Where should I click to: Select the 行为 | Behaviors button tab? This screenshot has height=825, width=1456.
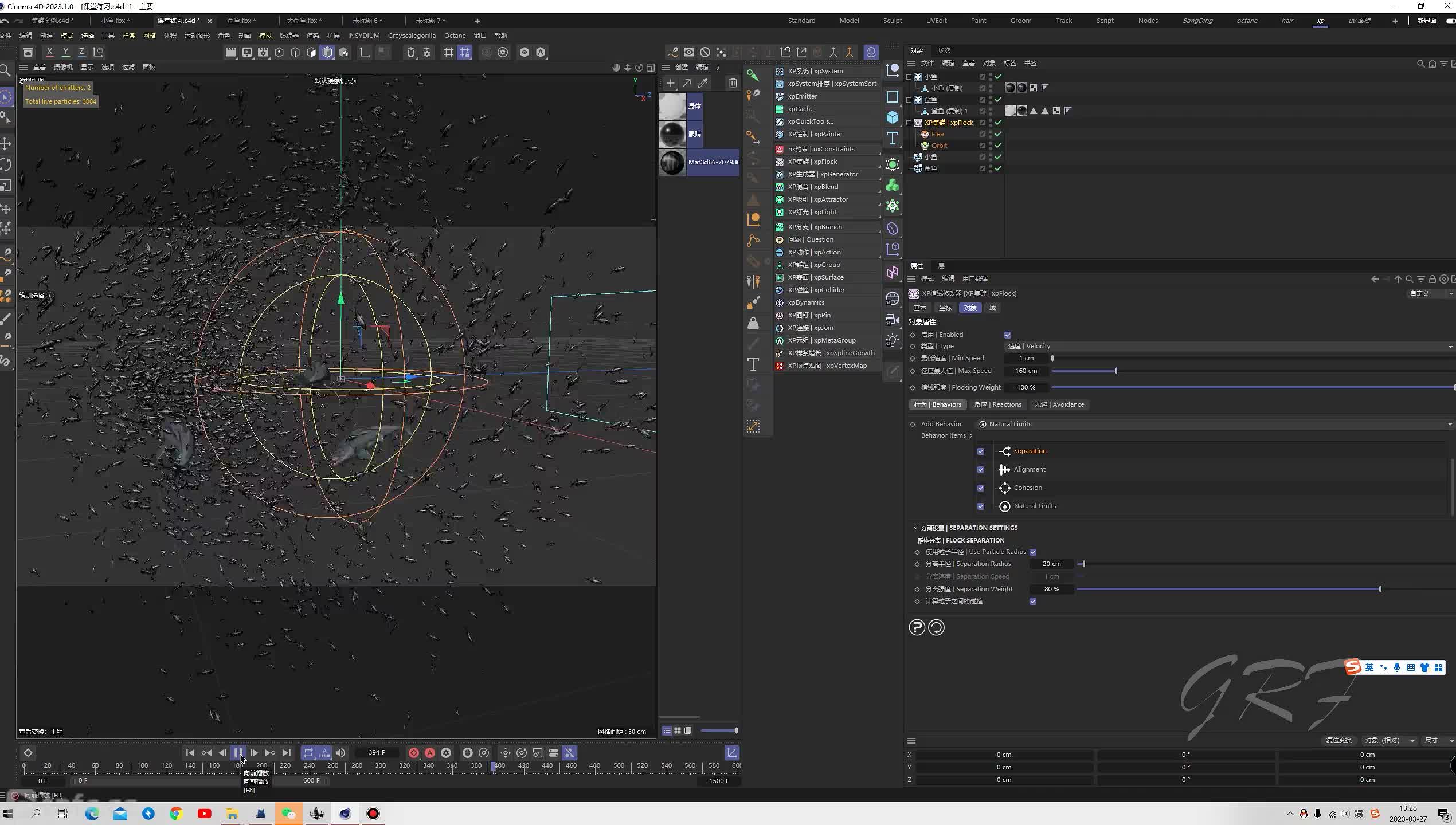pyautogui.click(x=938, y=404)
